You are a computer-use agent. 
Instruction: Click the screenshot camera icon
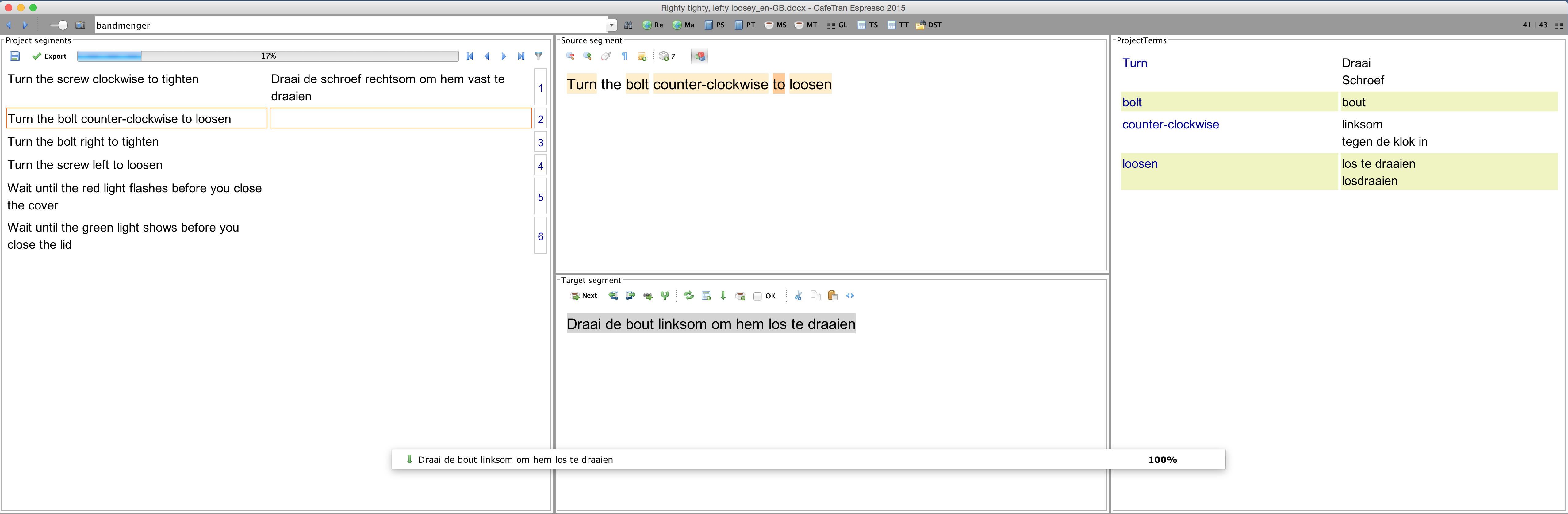[80, 25]
